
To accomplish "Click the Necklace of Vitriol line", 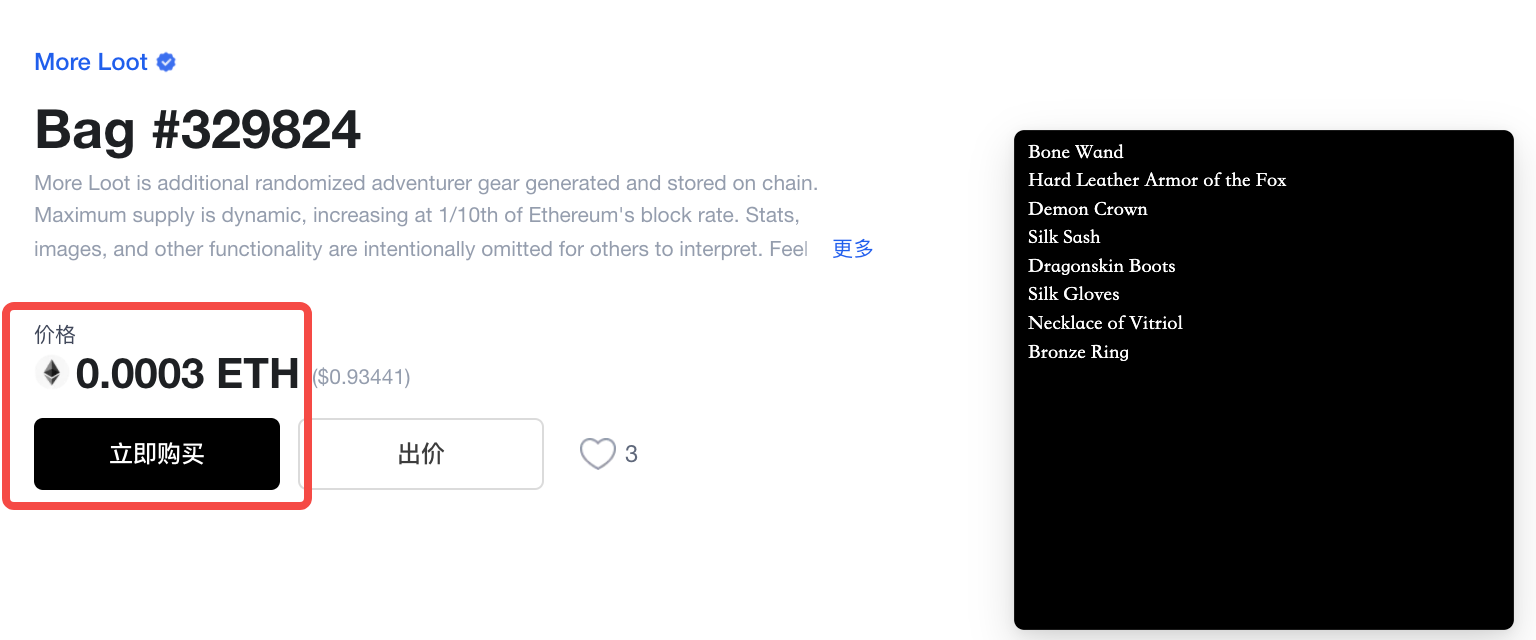I will click(1105, 323).
